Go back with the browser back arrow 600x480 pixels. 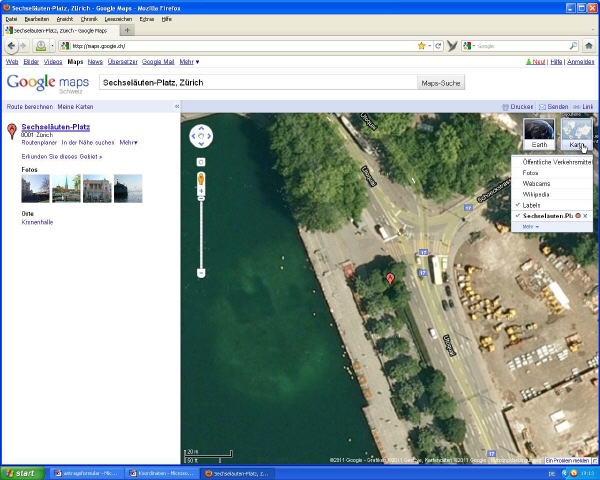(x=11, y=46)
